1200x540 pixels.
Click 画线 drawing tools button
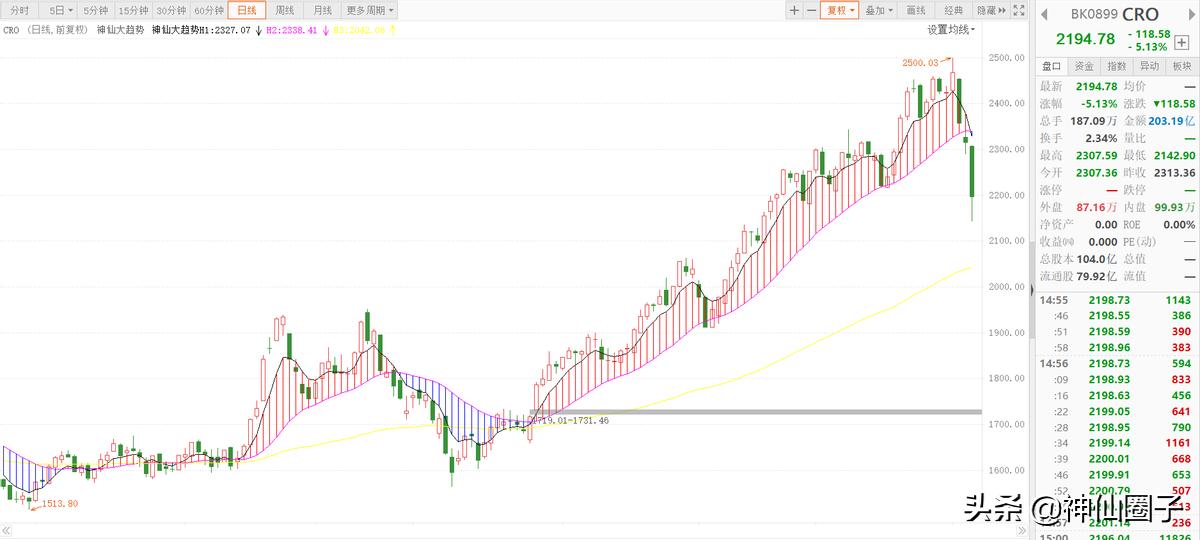tap(915, 10)
